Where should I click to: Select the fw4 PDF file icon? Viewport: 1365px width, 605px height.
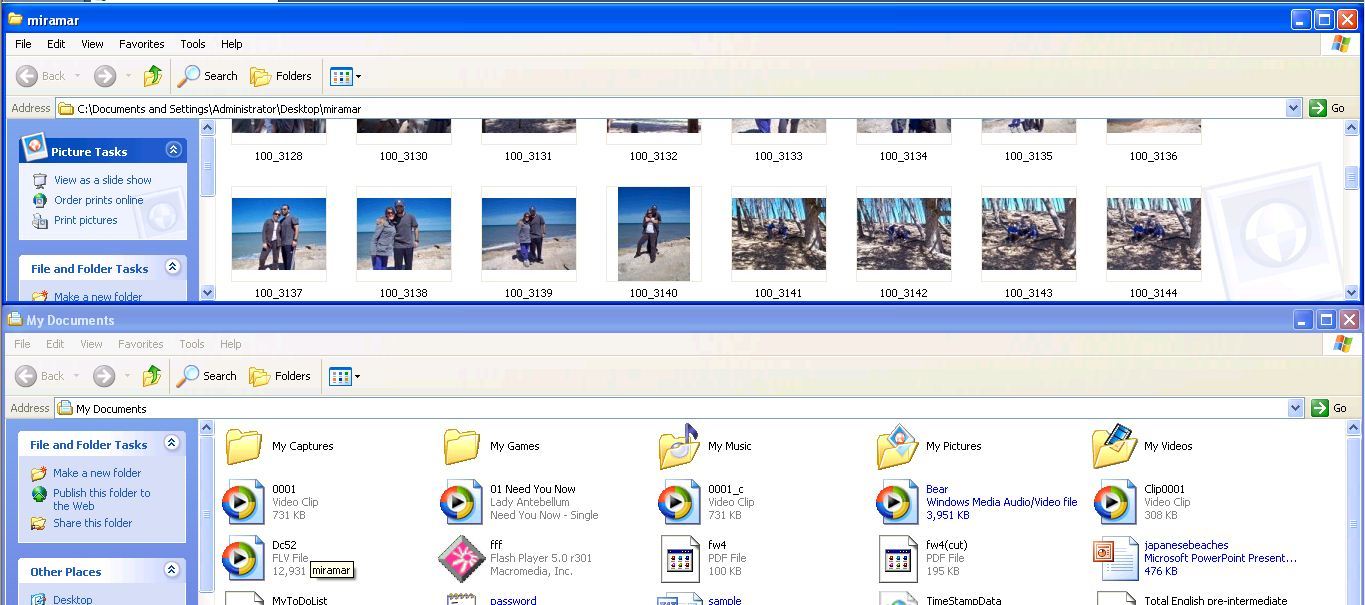click(680, 558)
